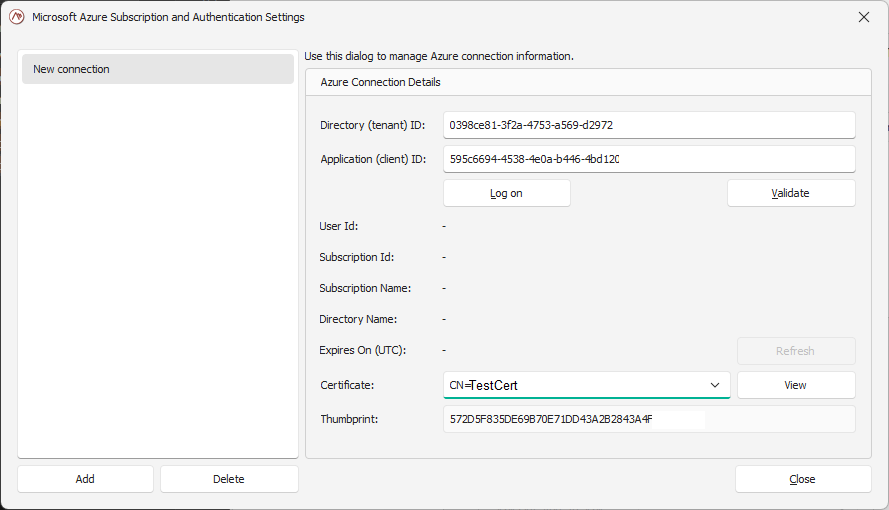The height and width of the screenshot is (510, 889).
Task: Click the Thumbprint label
Action: pos(349,419)
